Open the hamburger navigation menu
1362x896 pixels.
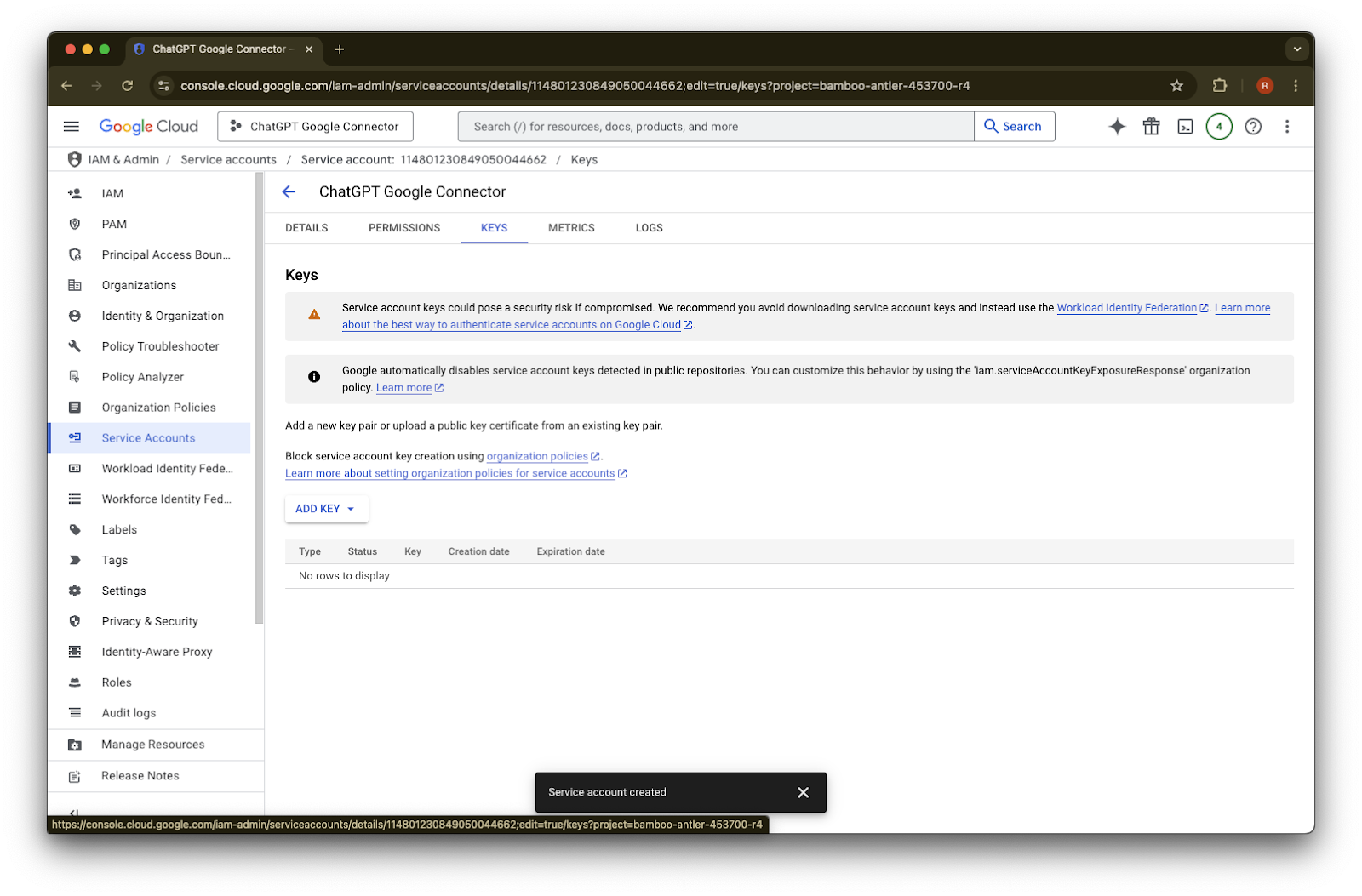click(72, 127)
